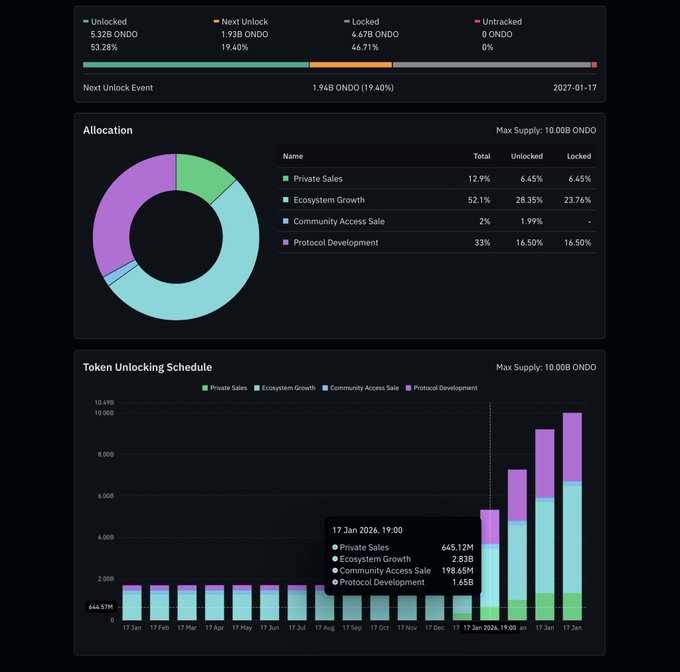Click the 12.9% total value
Screen dimensions: 680x672
479,179
